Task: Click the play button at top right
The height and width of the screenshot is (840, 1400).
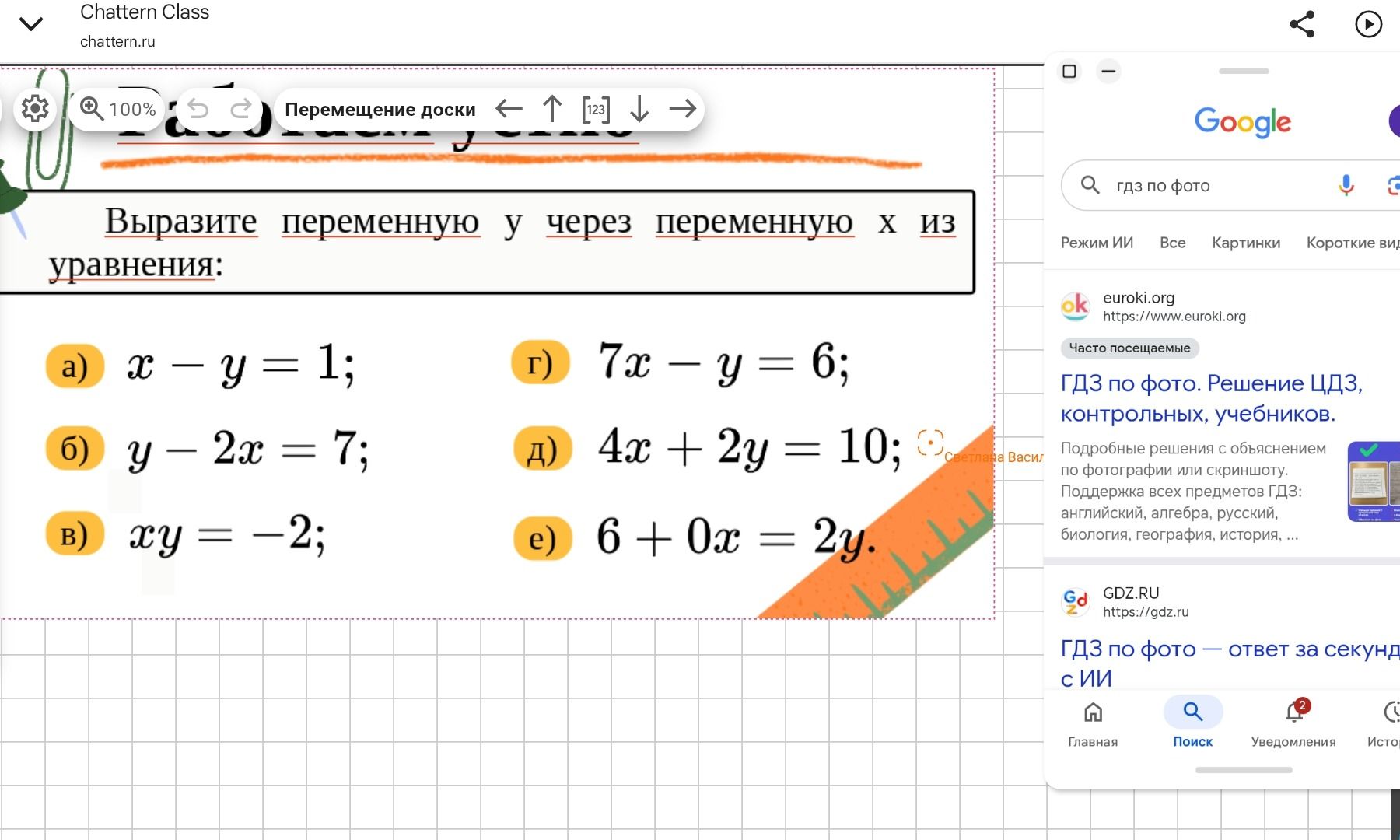Action: click(1369, 24)
